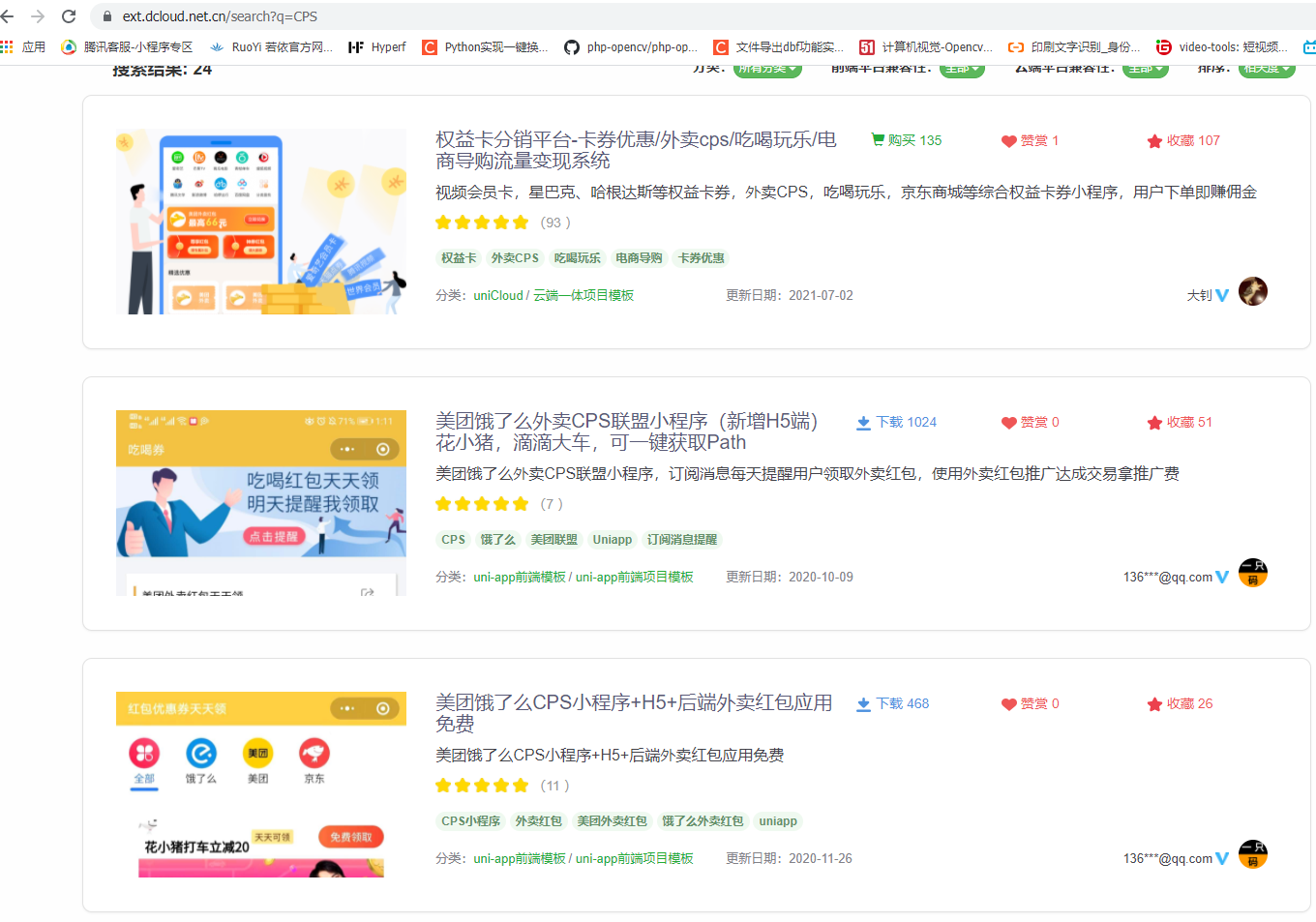Open the 云端一体项目模板 category link

pos(583,296)
